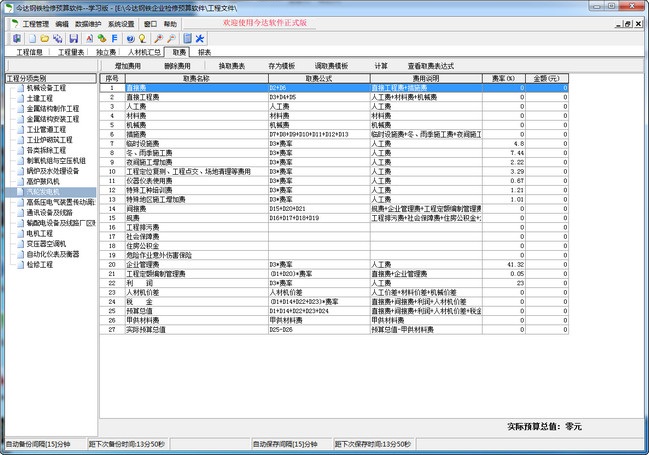Image resolution: width=649 pixels, height=455 pixels.
Task: Click document icon beside 机械设备工程
Action: tap(20, 88)
